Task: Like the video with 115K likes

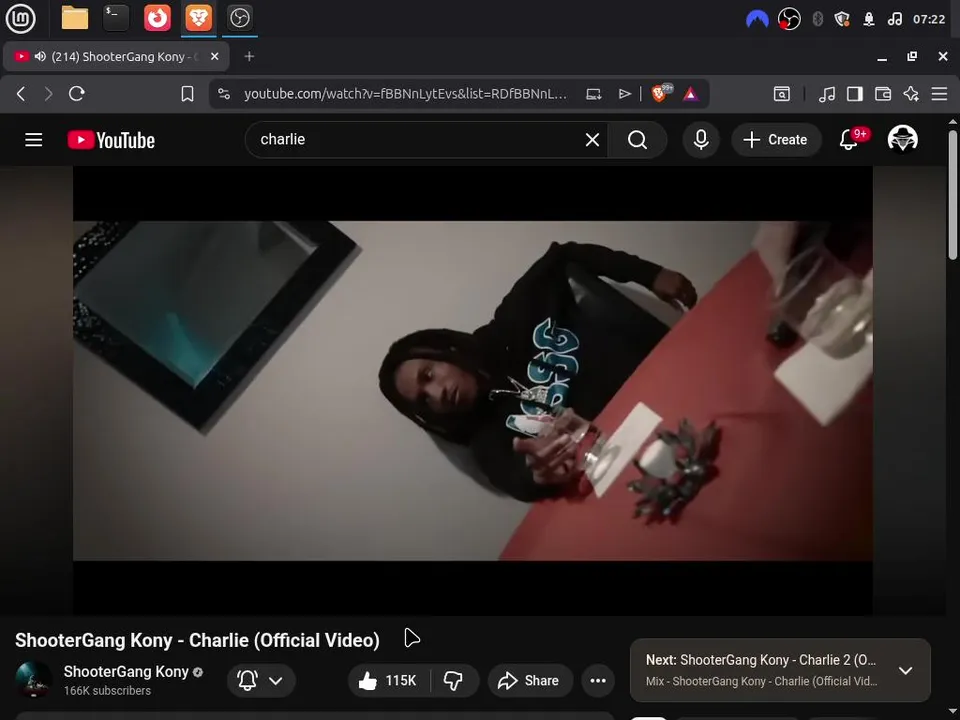Action: point(388,680)
